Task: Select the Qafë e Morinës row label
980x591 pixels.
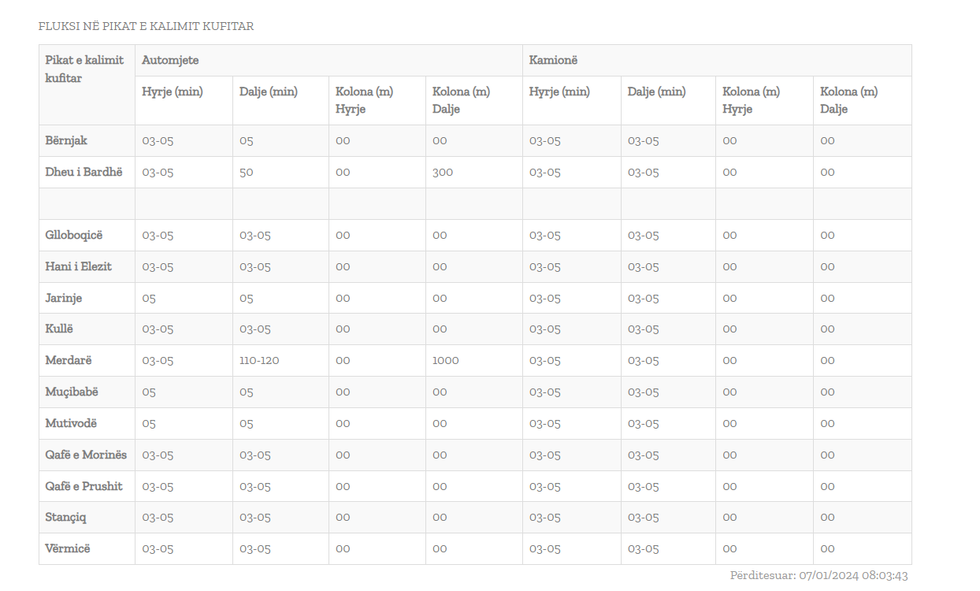Action: (x=86, y=455)
